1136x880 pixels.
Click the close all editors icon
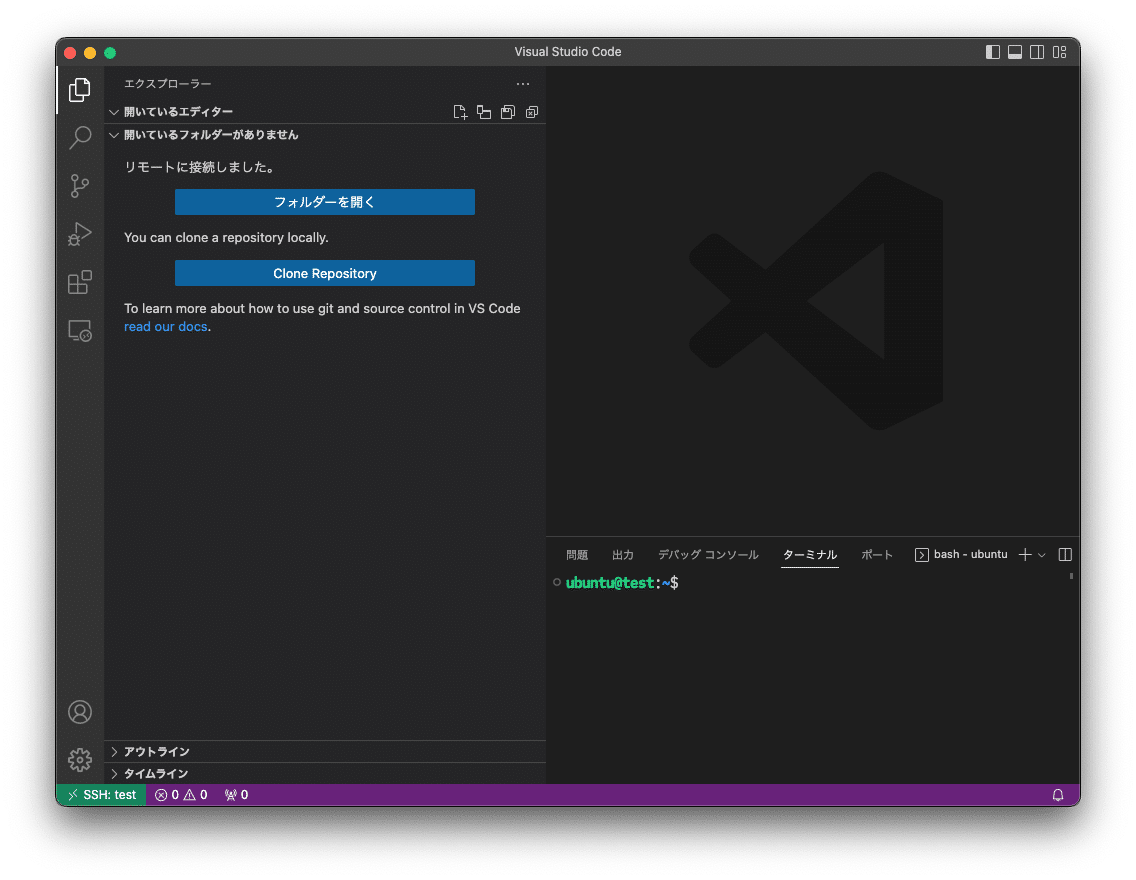[532, 112]
